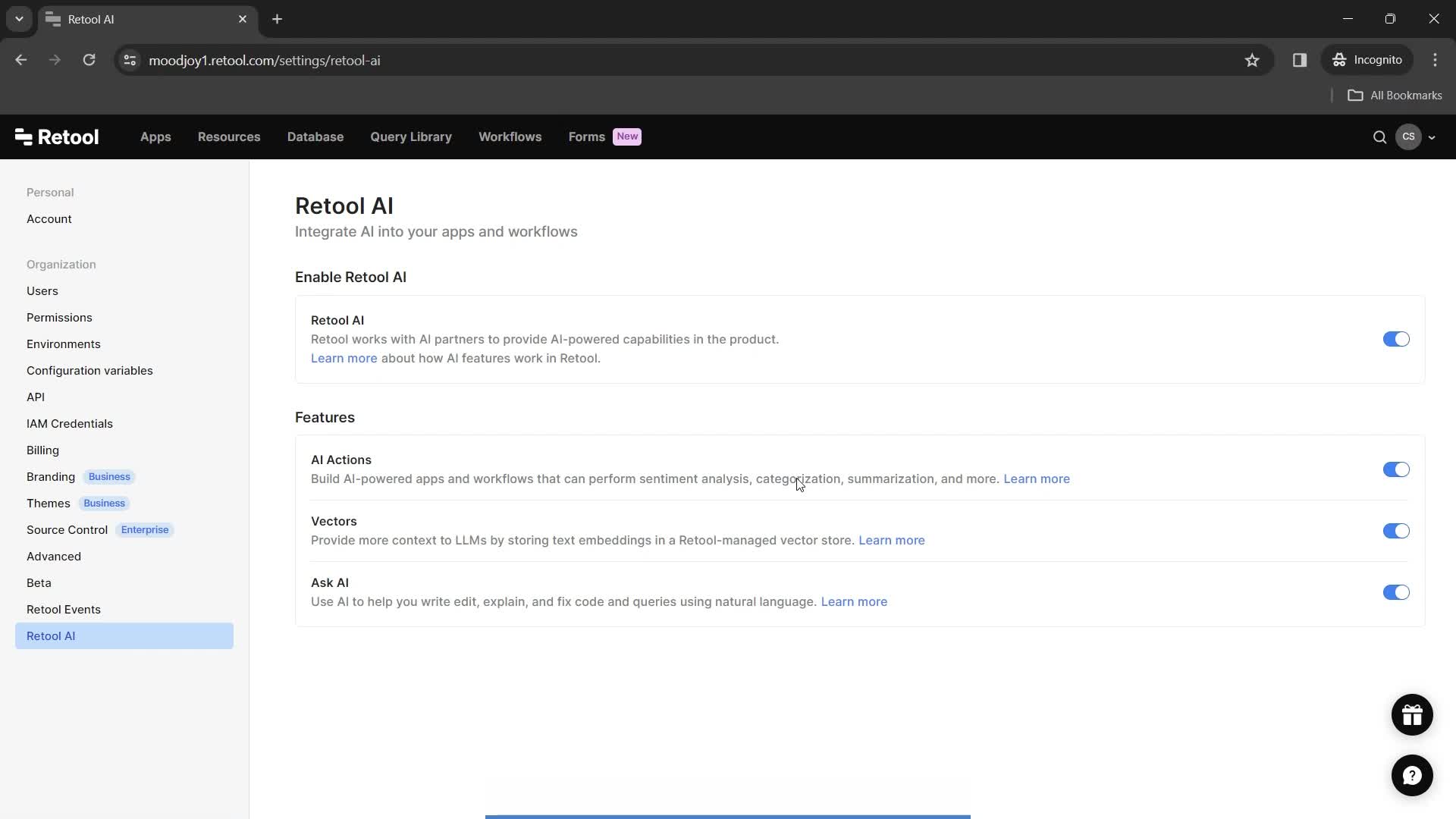Go to Billing settings
The width and height of the screenshot is (1456, 819).
click(42, 450)
